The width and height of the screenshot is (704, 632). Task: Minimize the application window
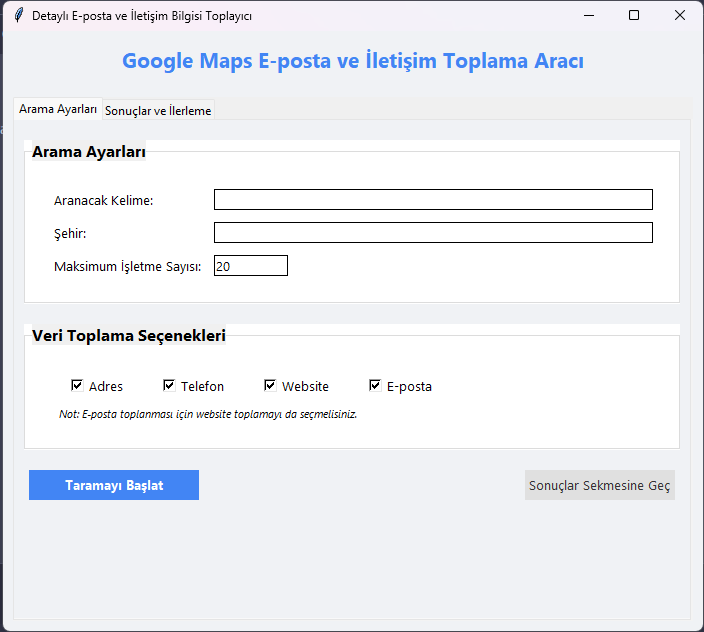(x=589, y=15)
